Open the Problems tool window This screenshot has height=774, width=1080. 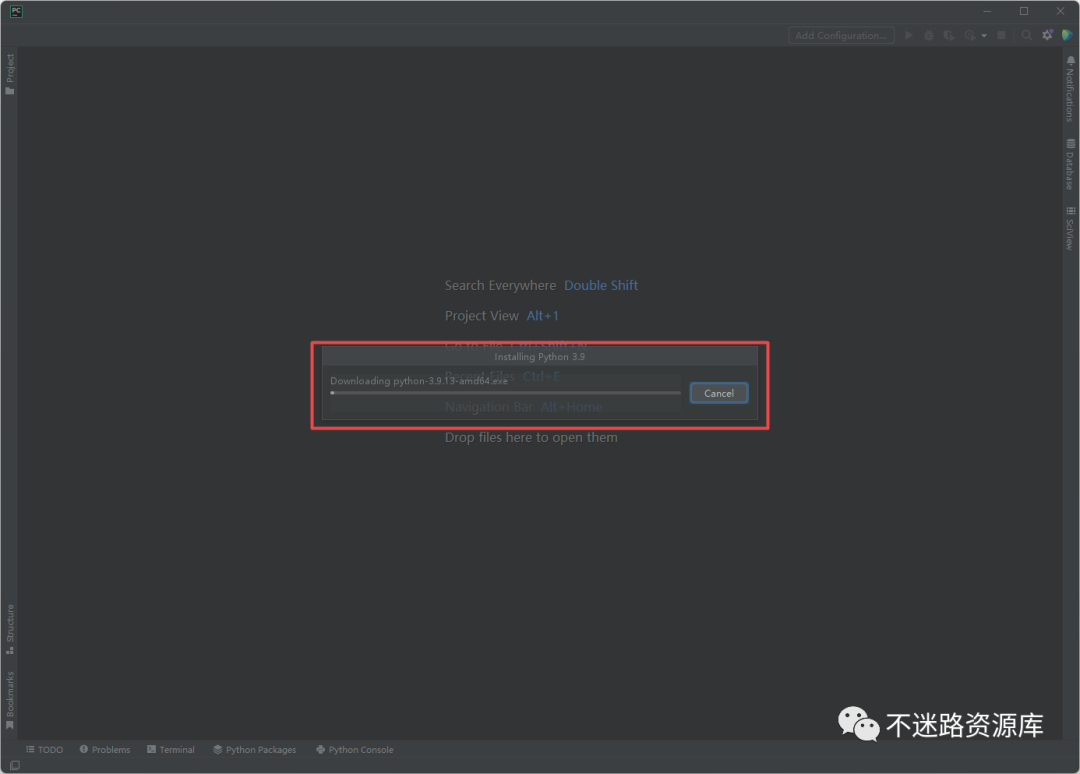tap(105, 749)
